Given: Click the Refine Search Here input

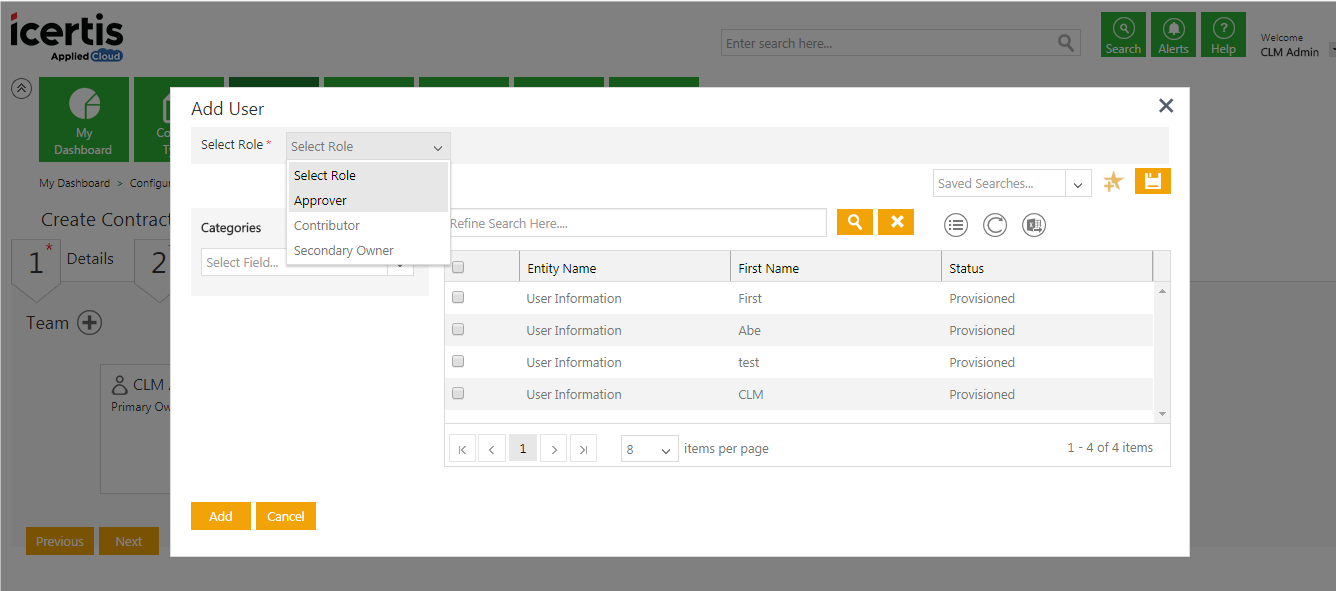Looking at the screenshot, I should coord(636,223).
